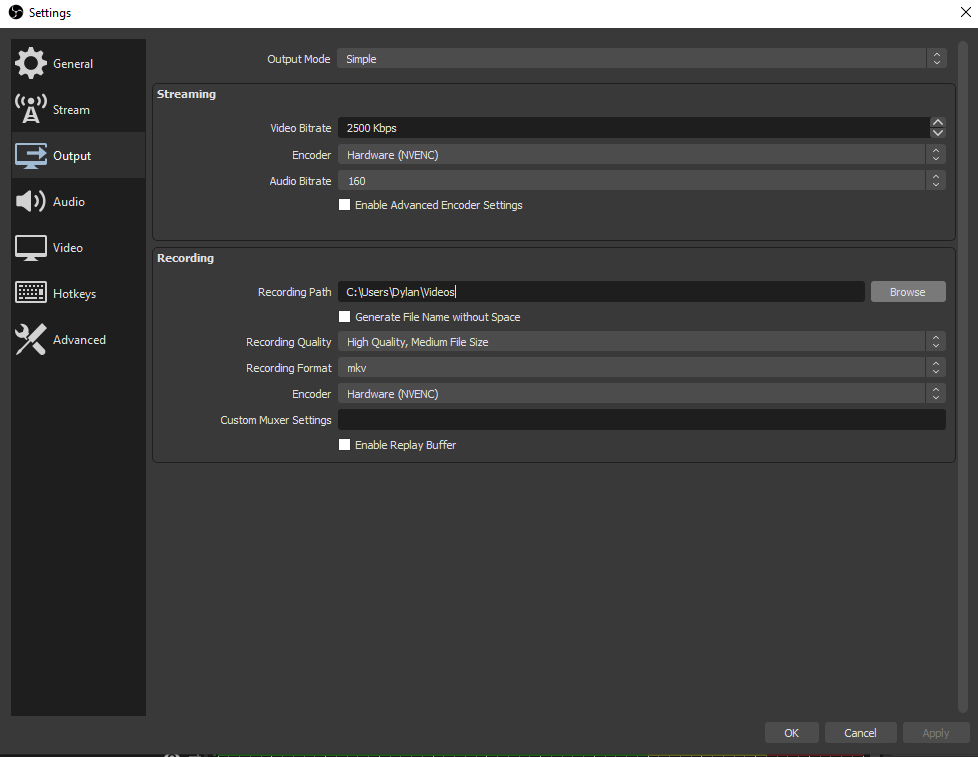Open the Output Mode dropdown

[642, 59]
